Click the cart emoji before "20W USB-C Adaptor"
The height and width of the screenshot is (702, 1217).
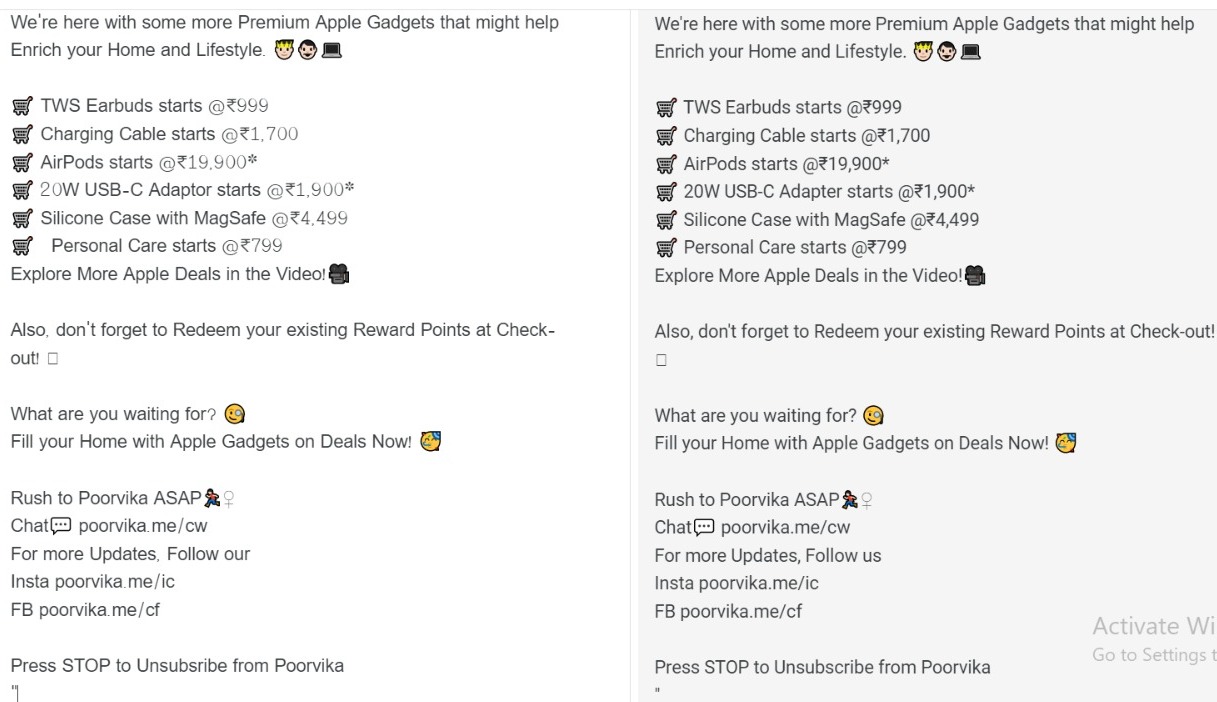pyautogui.click(x=22, y=190)
